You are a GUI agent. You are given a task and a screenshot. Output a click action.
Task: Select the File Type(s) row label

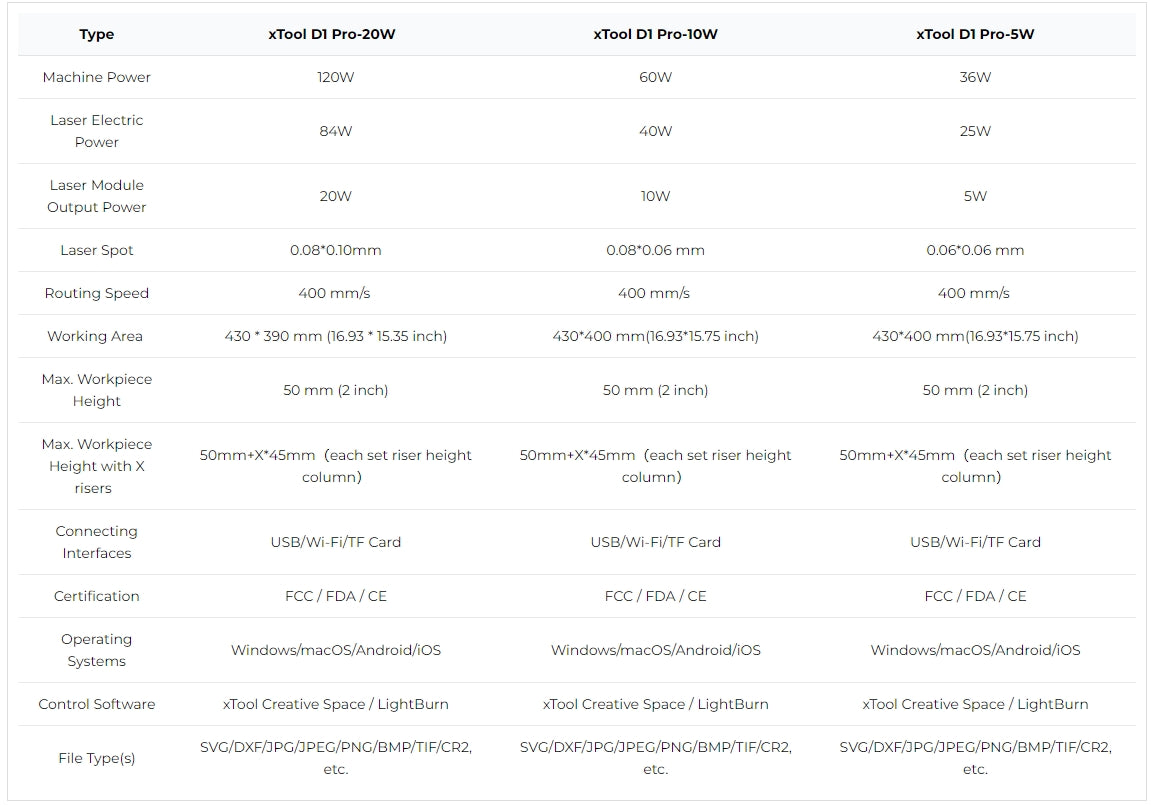point(97,758)
